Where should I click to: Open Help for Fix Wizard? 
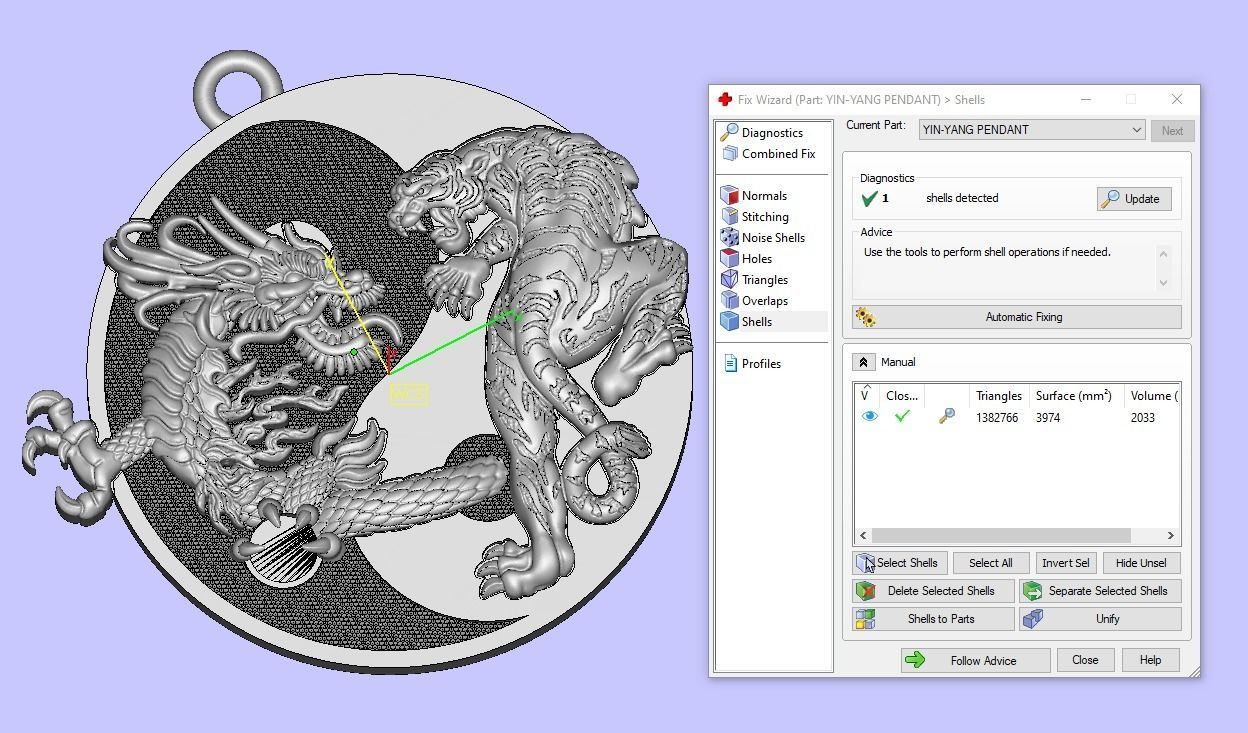click(1150, 660)
